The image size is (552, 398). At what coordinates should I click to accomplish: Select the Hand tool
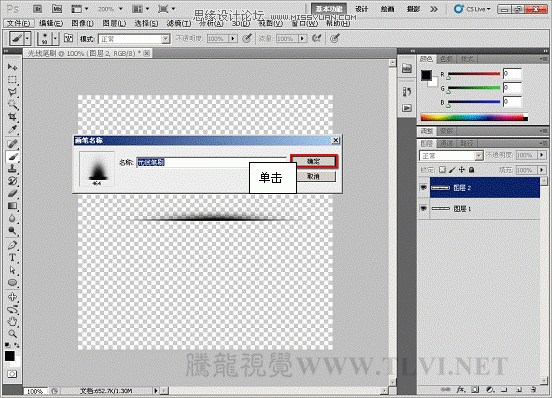[12, 321]
